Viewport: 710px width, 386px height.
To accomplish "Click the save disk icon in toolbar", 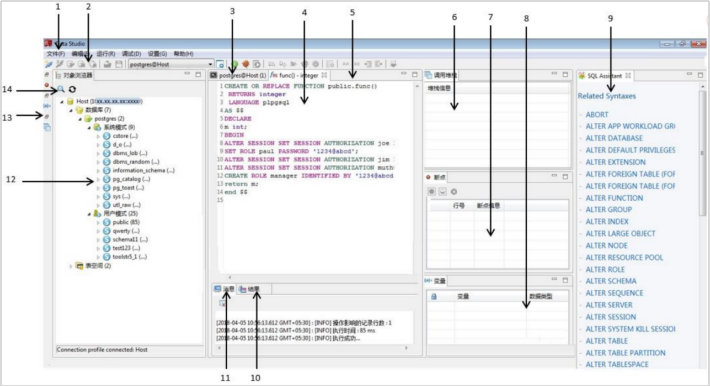I will point(118,64).
